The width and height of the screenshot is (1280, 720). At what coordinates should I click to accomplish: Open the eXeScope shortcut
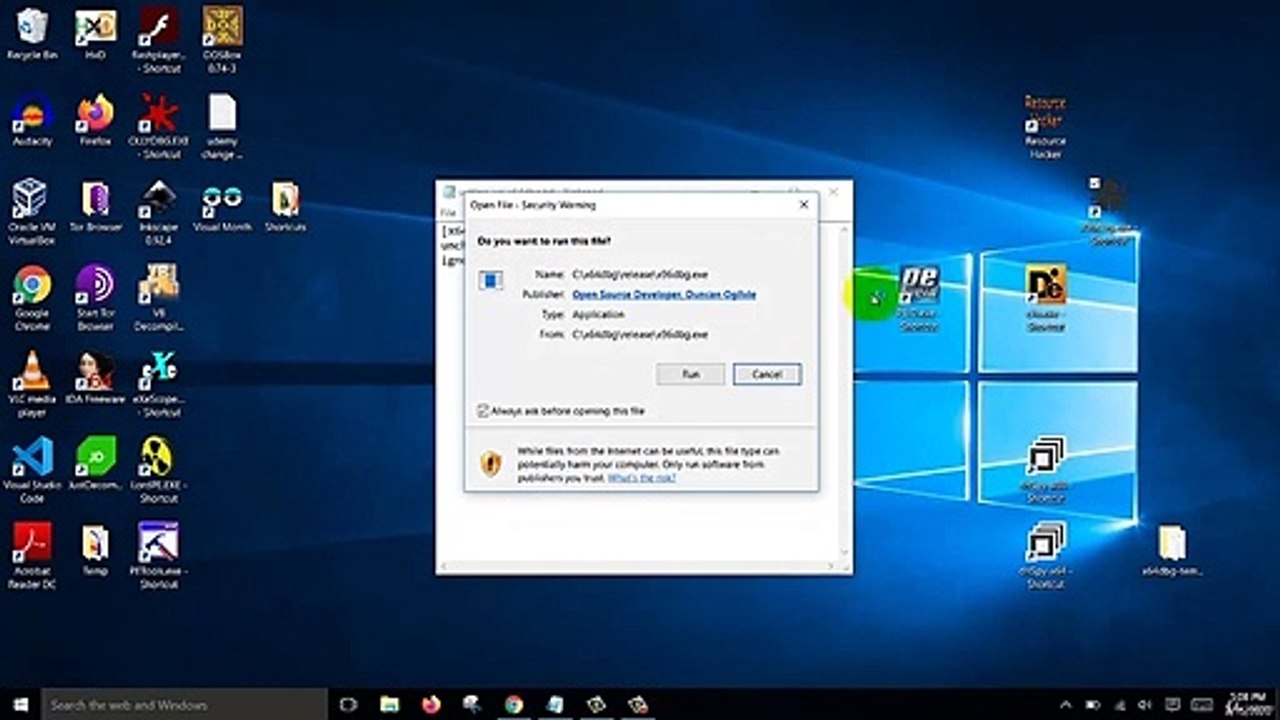[x=158, y=385]
